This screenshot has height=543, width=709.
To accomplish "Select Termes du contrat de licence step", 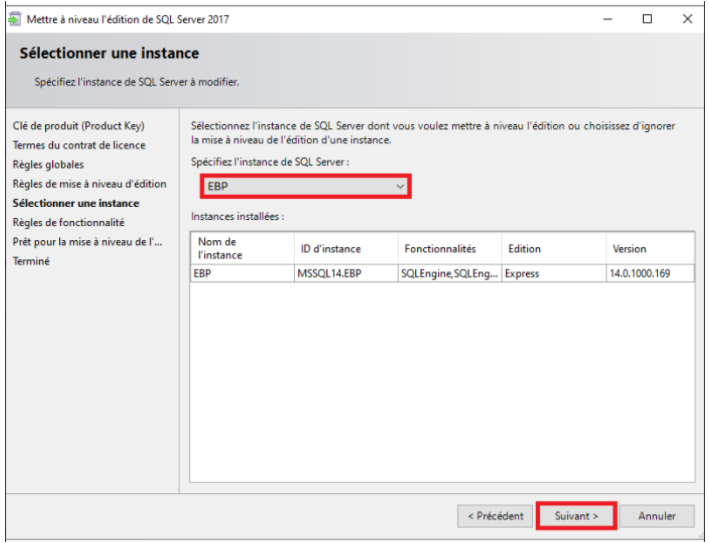I will (x=79, y=145).
